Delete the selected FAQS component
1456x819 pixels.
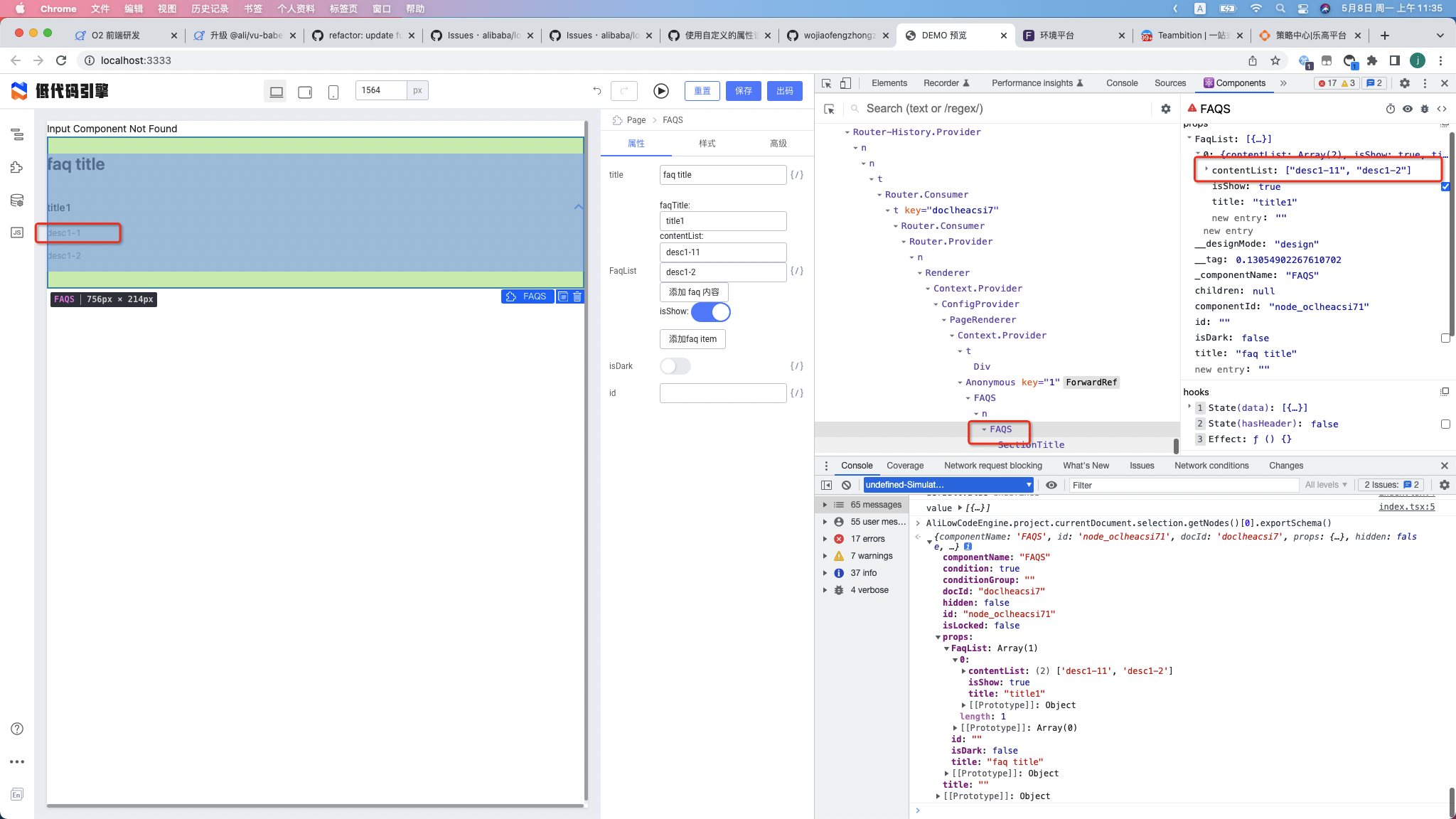tap(577, 296)
